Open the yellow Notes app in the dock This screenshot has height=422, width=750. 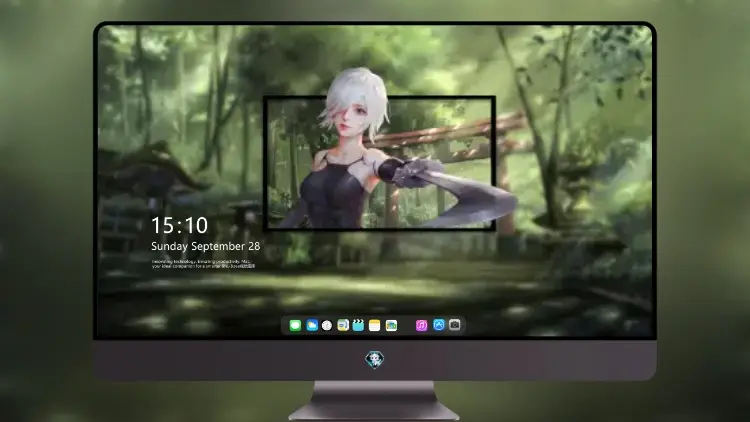coord(375,326)
